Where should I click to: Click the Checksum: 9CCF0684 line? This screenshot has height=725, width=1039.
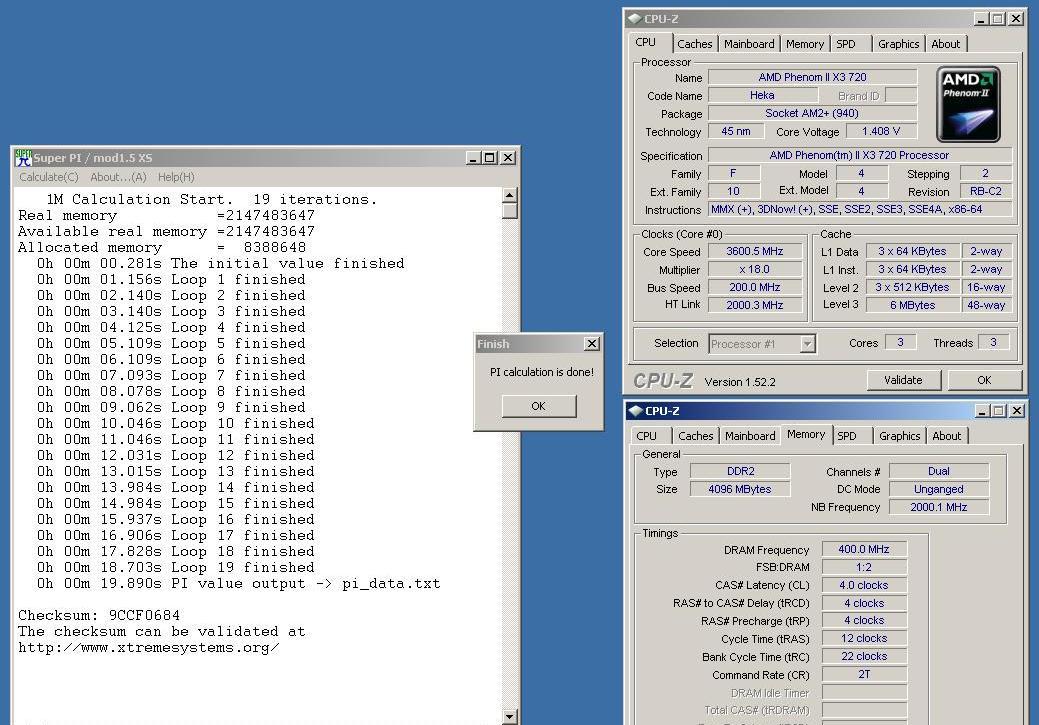[99, 615]
